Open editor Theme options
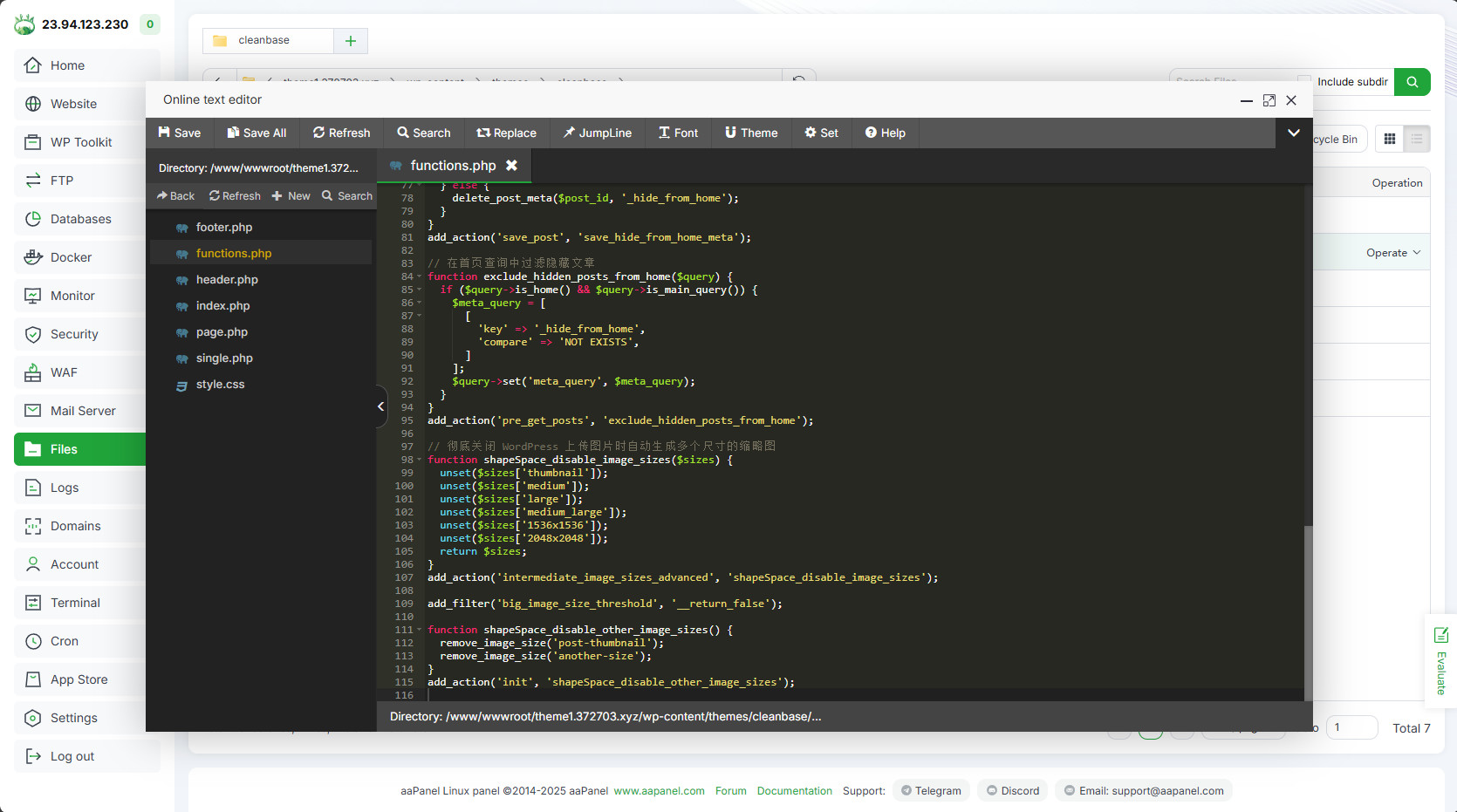Image resolution: width=1457 pixels, height=812 pixels. click(x=750, y=133)
